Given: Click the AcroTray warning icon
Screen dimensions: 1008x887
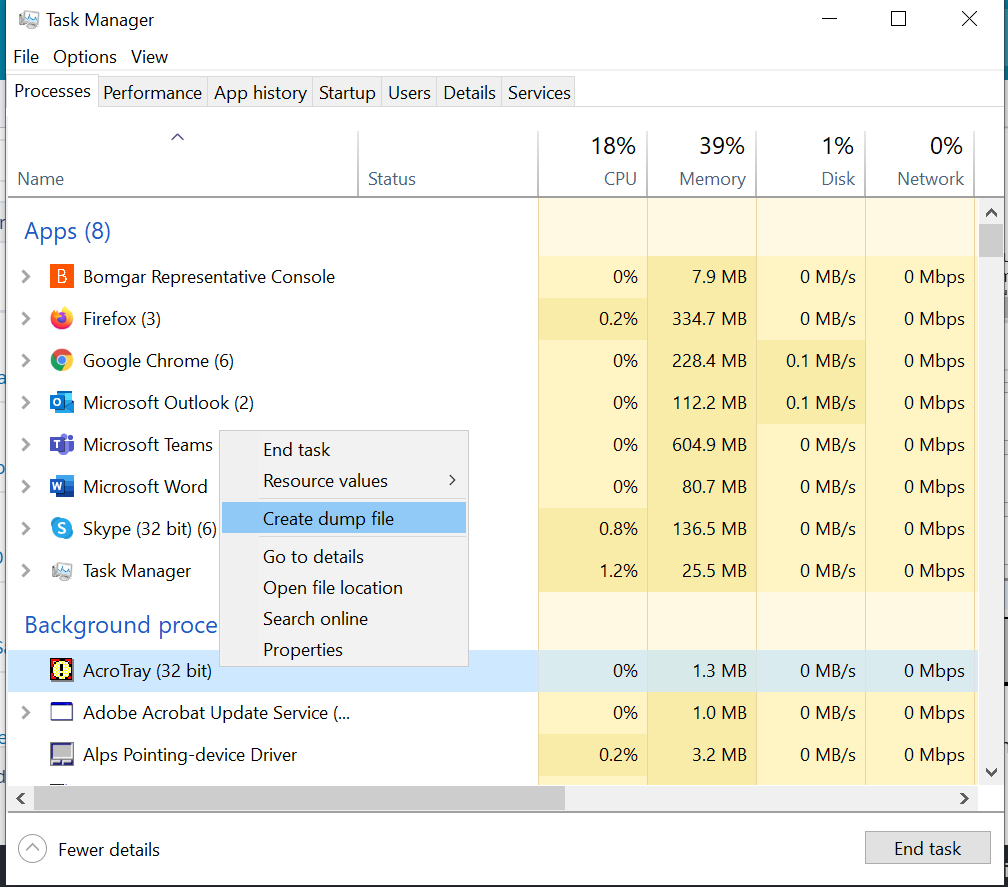Looking at the screenshot, I should 62,671.
